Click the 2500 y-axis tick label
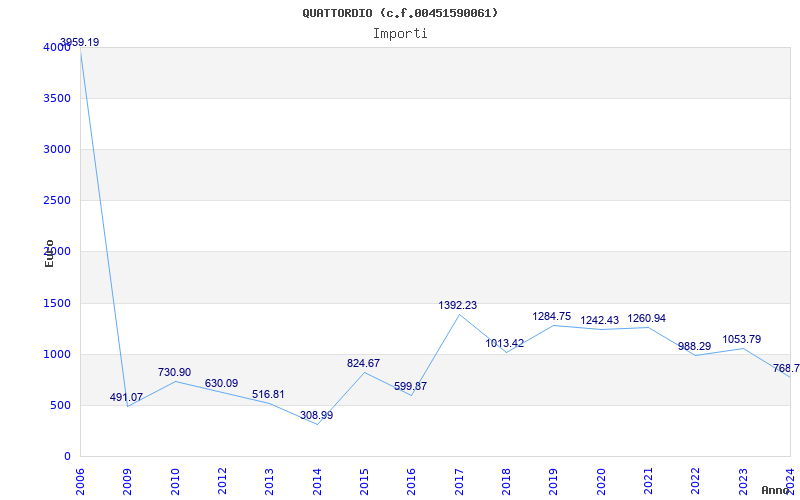Image resolution: width=800 pixels, height=500 pixels. tap(57, 201)
